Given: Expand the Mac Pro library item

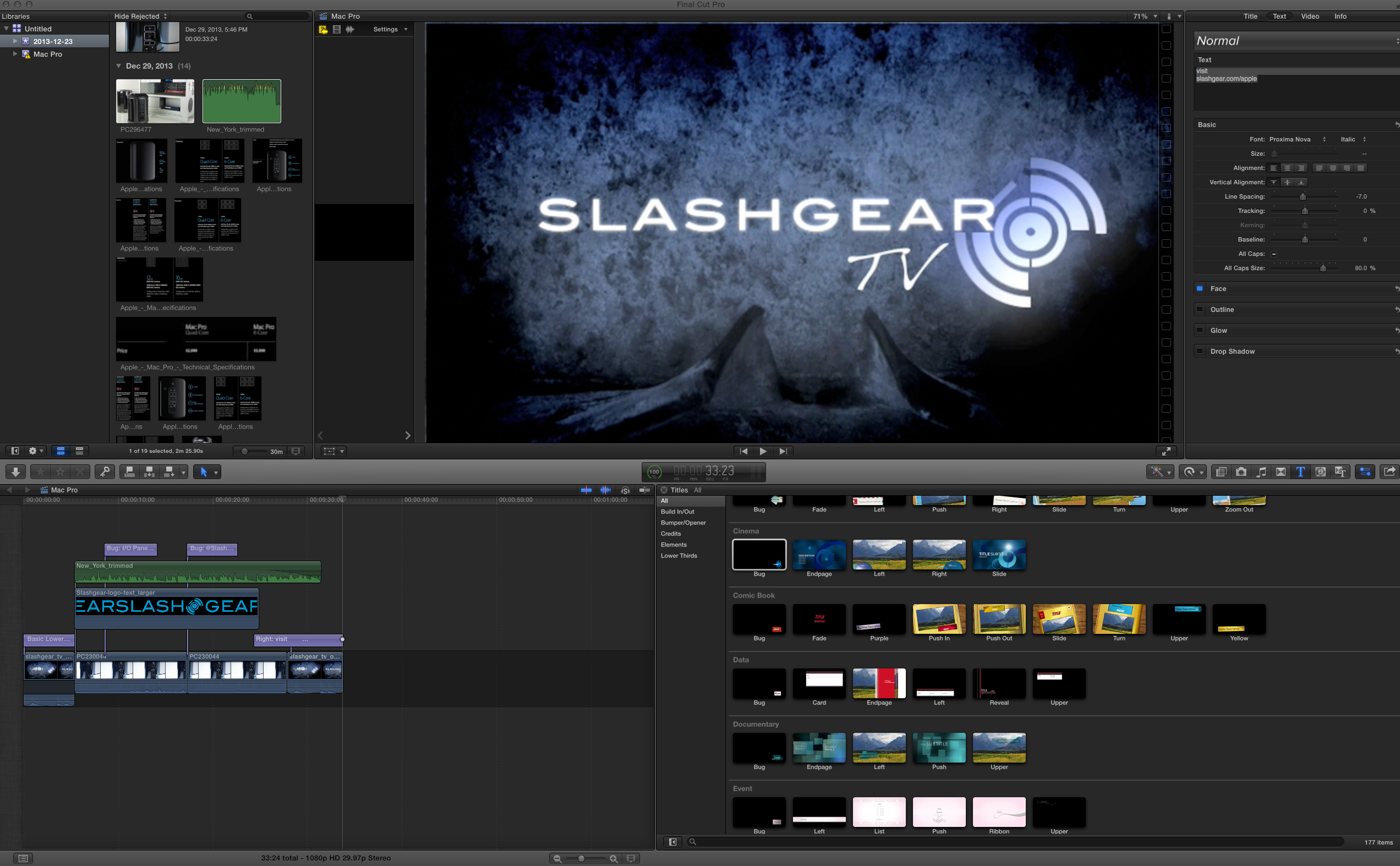Looking at the screenshot, I should coord(15,54).
